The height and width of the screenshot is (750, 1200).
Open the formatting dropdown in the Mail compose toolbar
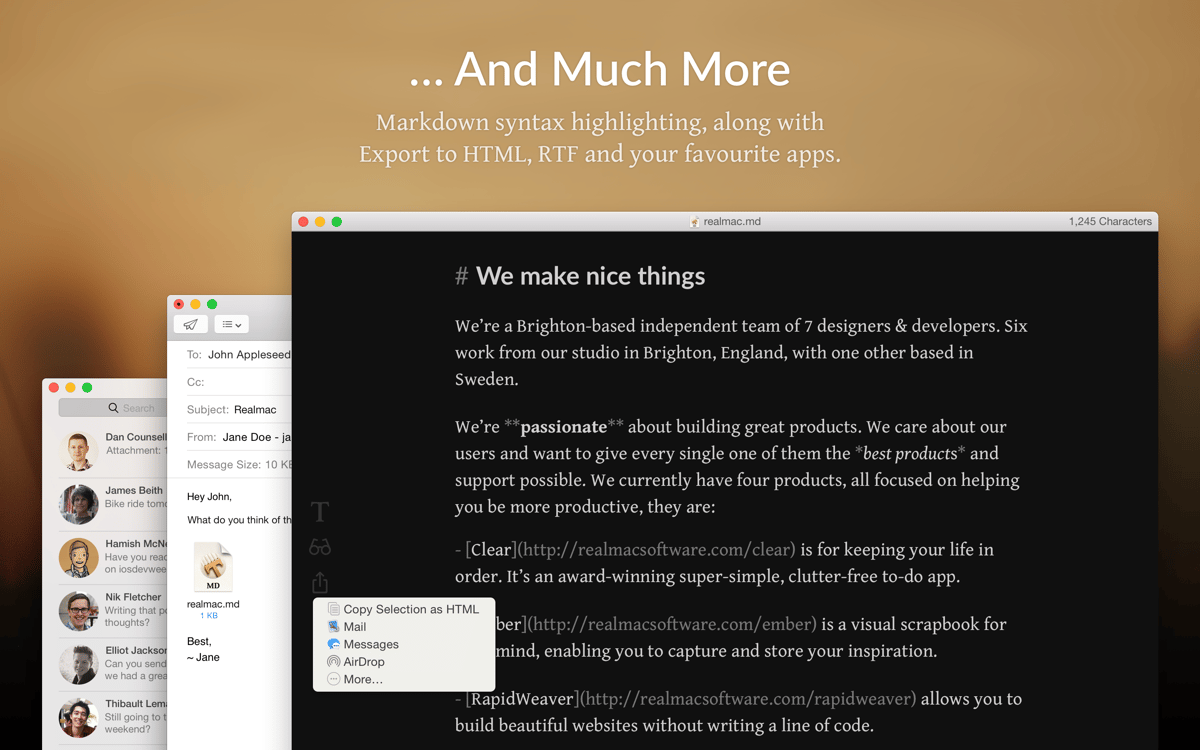coord(230,324)
